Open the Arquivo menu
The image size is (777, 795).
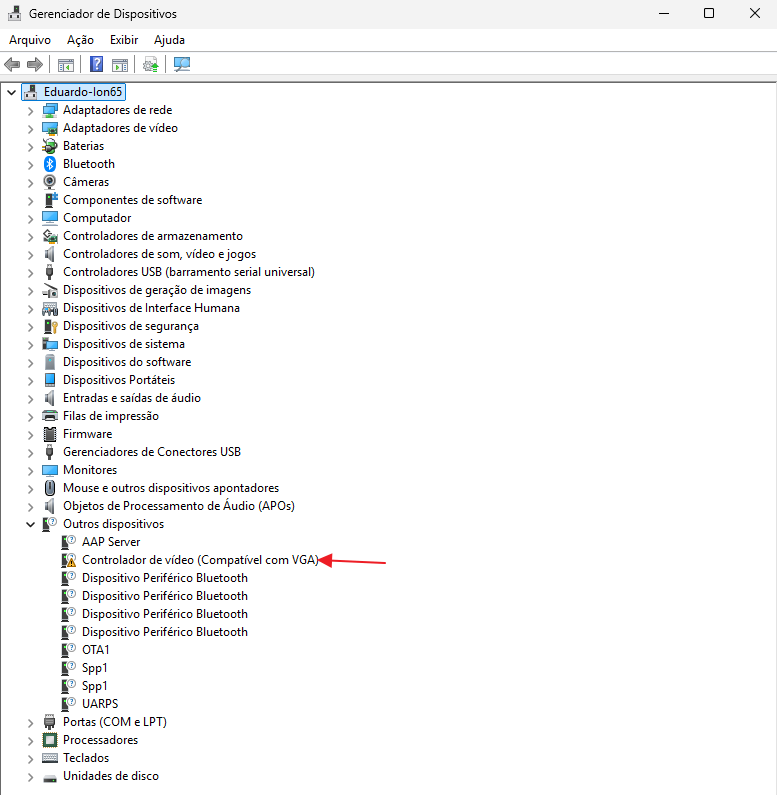coord(30,40)
